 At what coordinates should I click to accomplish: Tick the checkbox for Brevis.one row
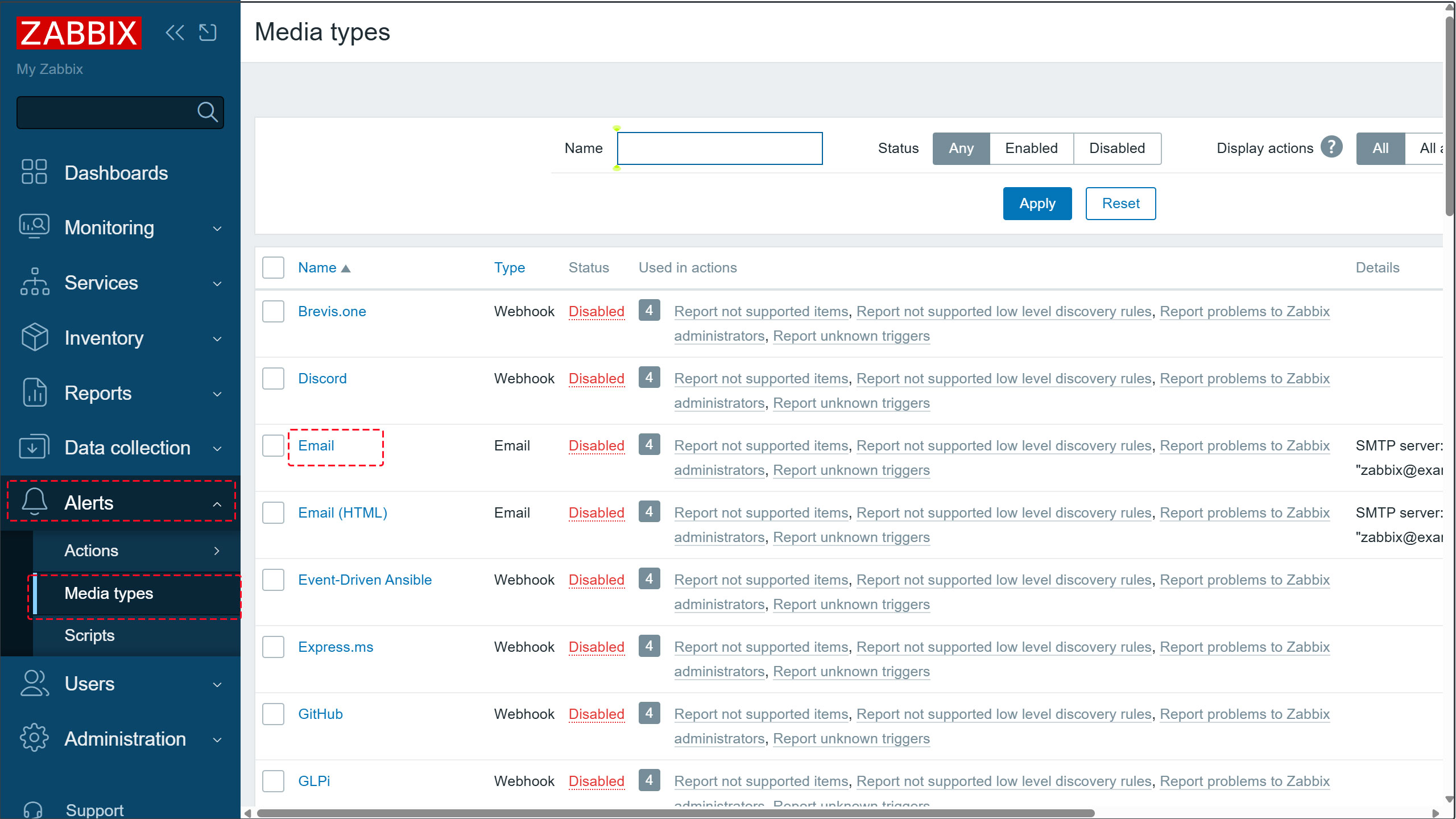[x=273, y=312]
